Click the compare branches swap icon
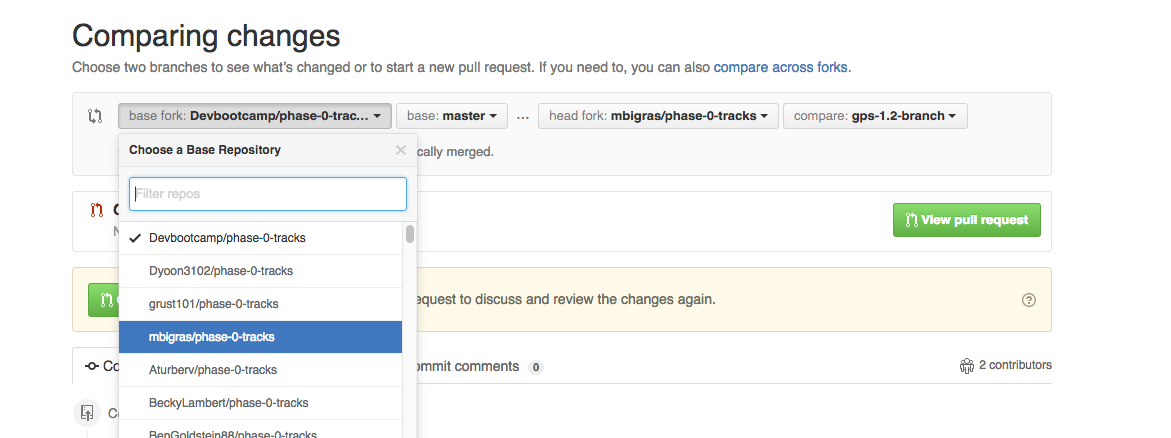Image resolution: width=1171 pixels, height=438 pixels. point(95,116)
